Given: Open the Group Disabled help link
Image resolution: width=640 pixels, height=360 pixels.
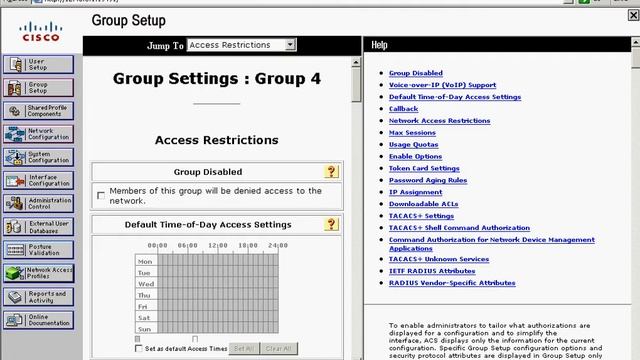Looking at the screenshot, I should point(416,73).
